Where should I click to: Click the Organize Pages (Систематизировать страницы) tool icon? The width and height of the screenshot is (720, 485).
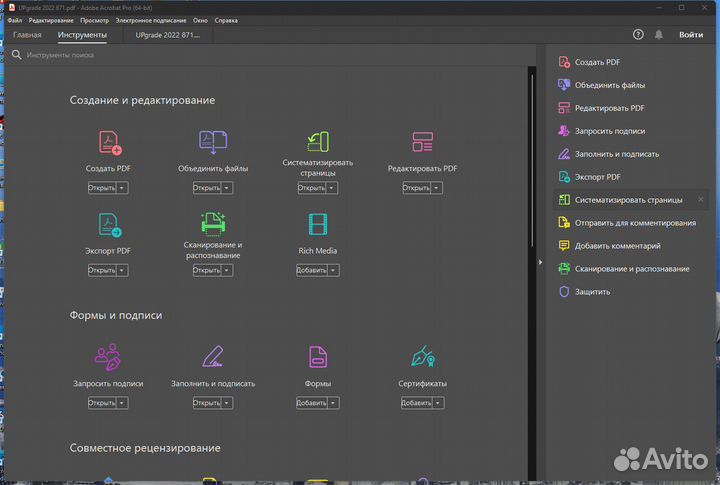[x=318, y=141]
